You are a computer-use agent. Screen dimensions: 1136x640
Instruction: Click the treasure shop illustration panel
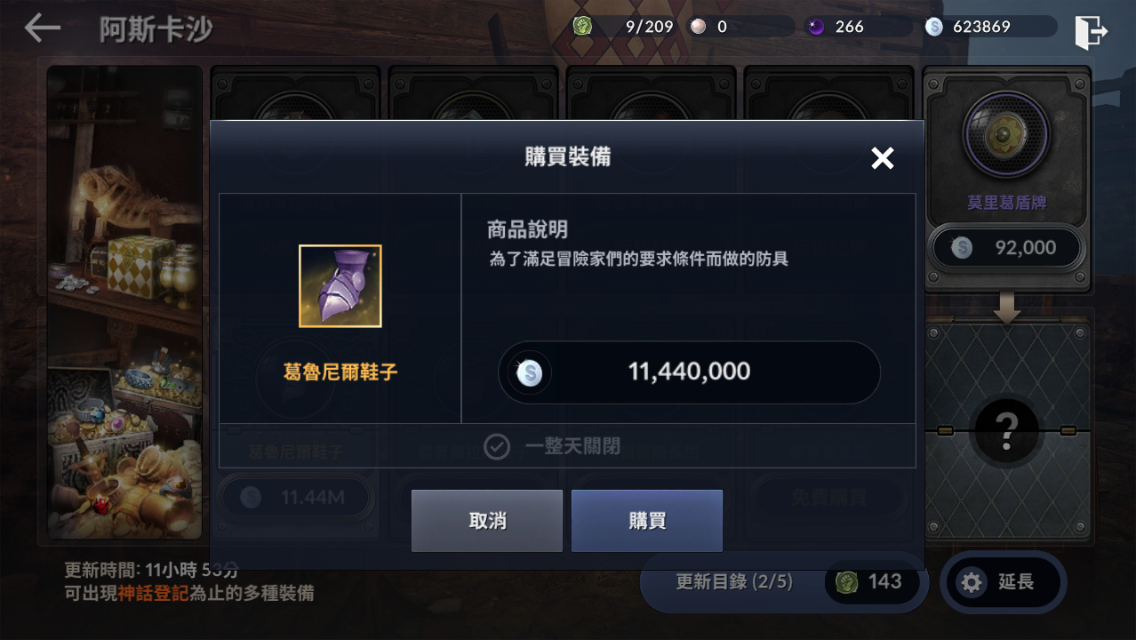pyautogui.click(x=125, y=302)
